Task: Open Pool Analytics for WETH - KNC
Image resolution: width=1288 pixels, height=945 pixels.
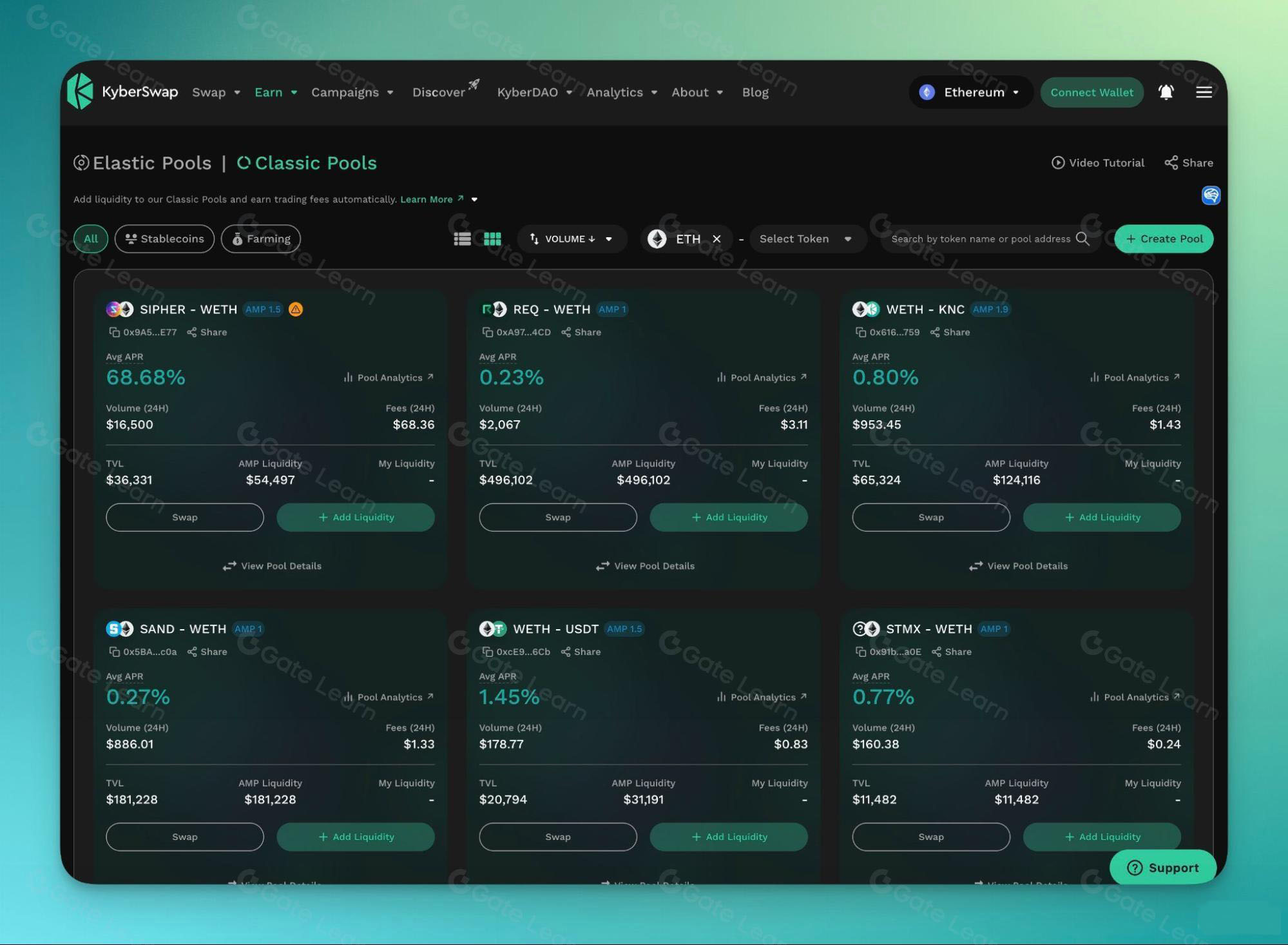Action: coord(1135,378)
